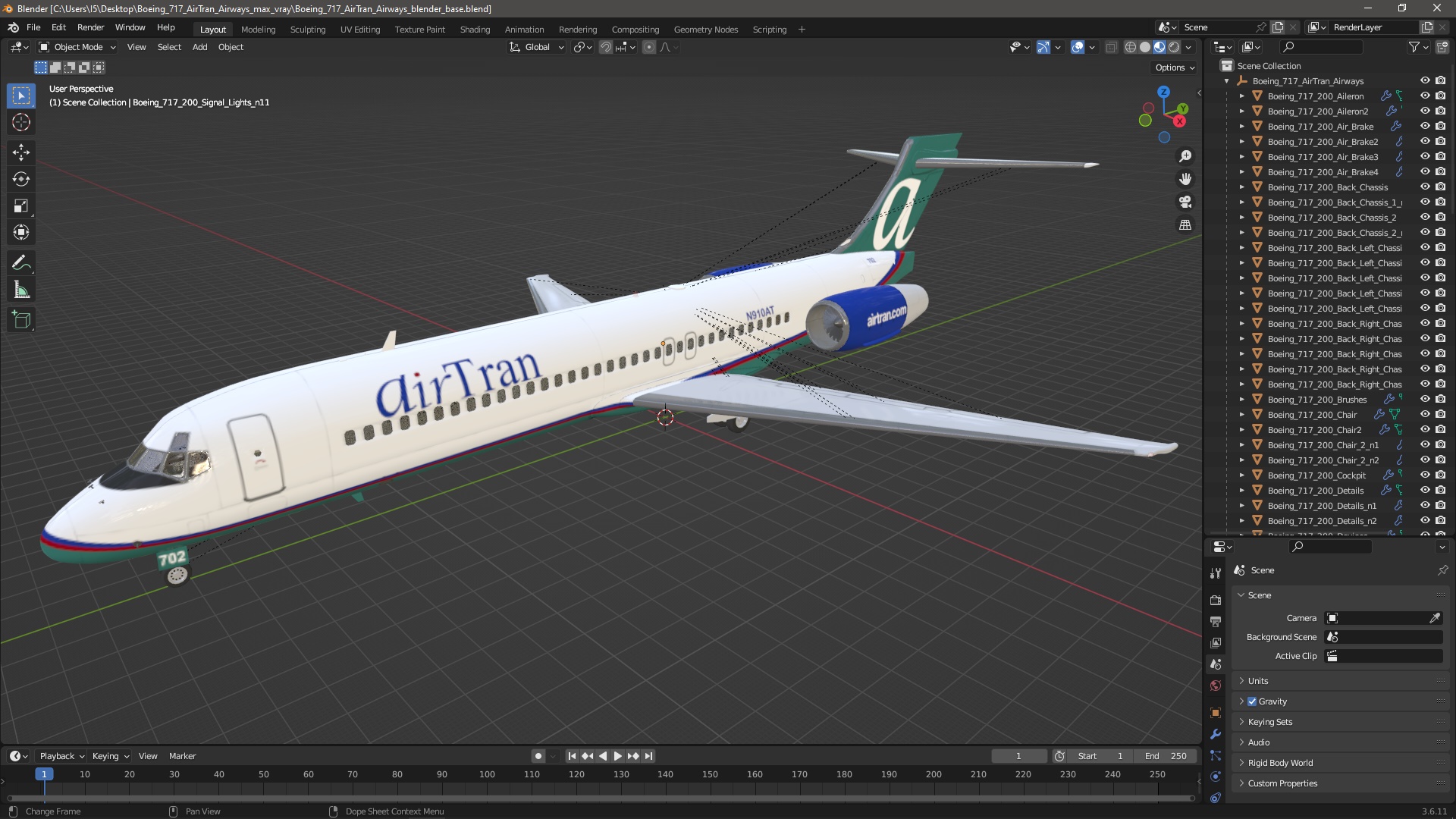Open the Render menu
The image size is (1456, 819).
90,27
